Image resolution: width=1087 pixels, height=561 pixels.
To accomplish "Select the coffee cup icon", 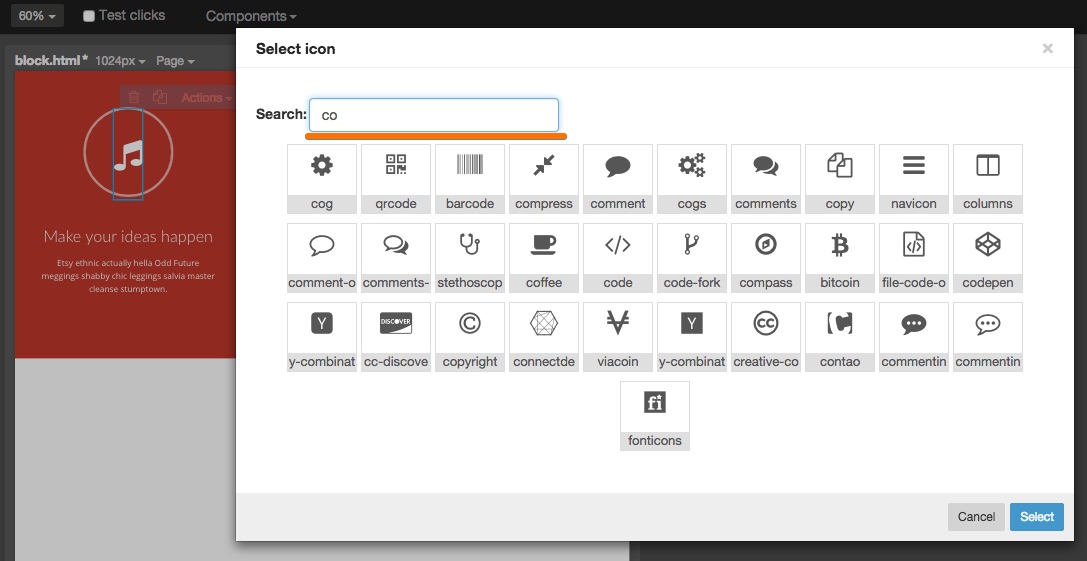I will [x=544, y=258].
